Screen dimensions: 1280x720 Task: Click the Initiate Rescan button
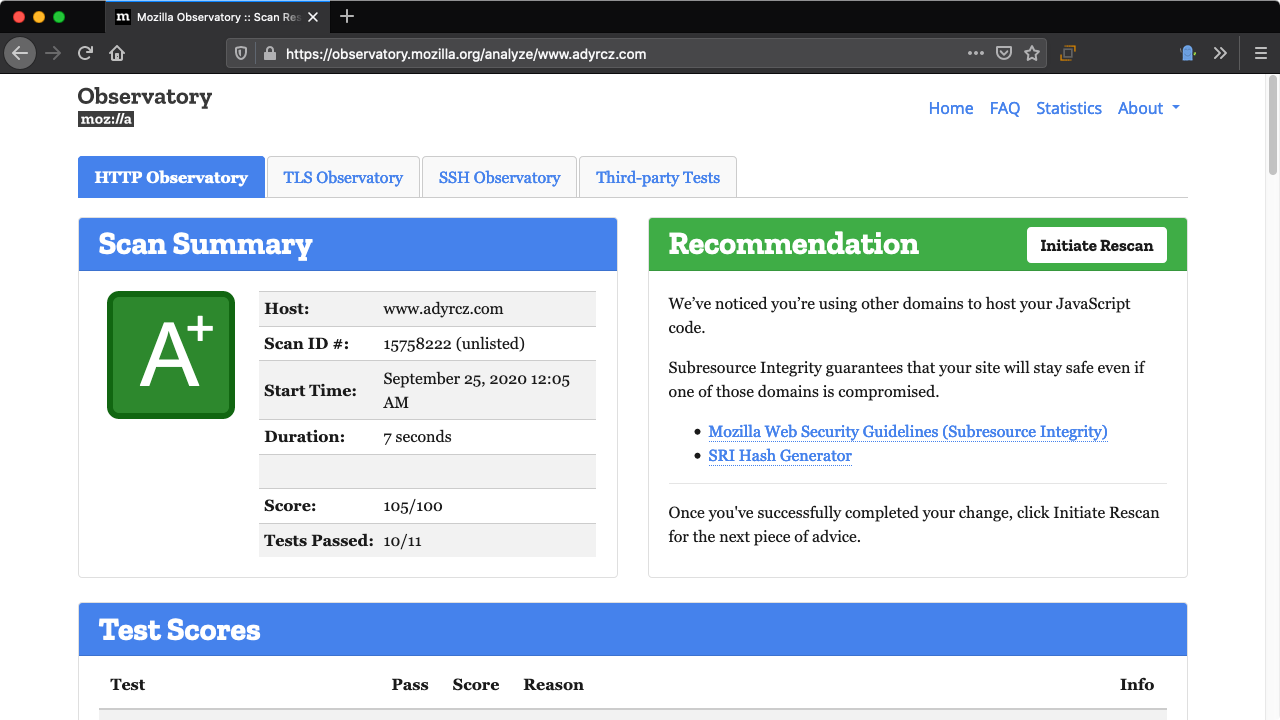click(1096, 244)
